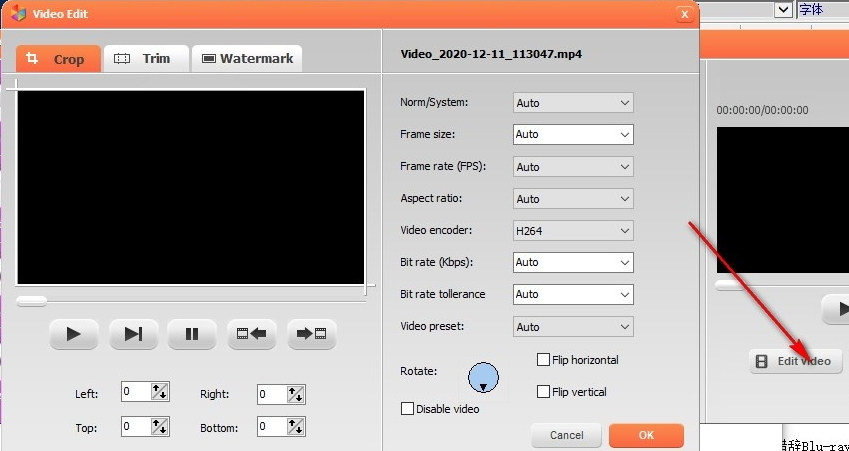Set the mark-in point (film with left arrow)
The height and width of the screenshot is (451, 849).
252,334
